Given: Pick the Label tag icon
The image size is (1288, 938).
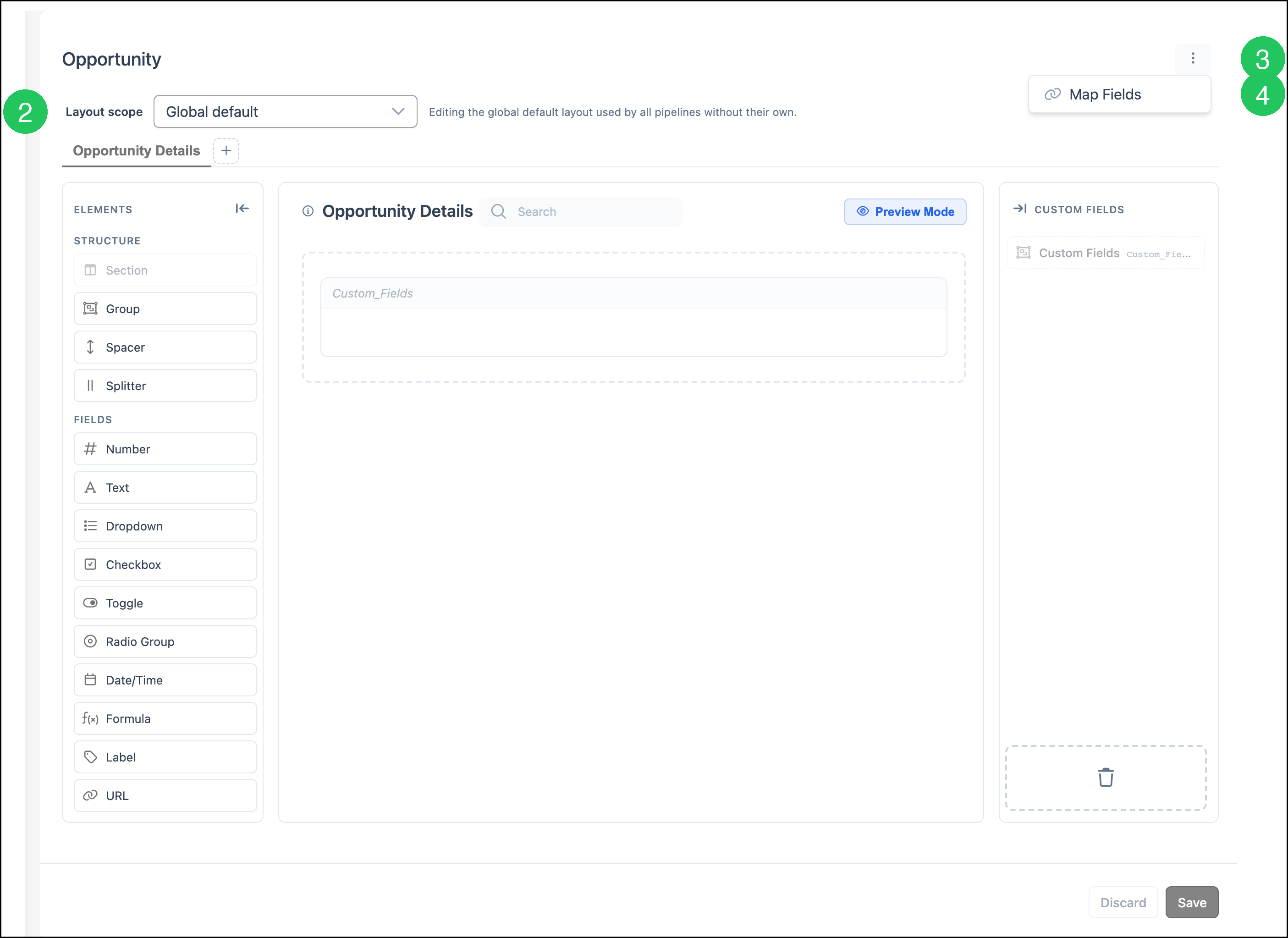Looking at the screenshot, I should coord(90,757).
